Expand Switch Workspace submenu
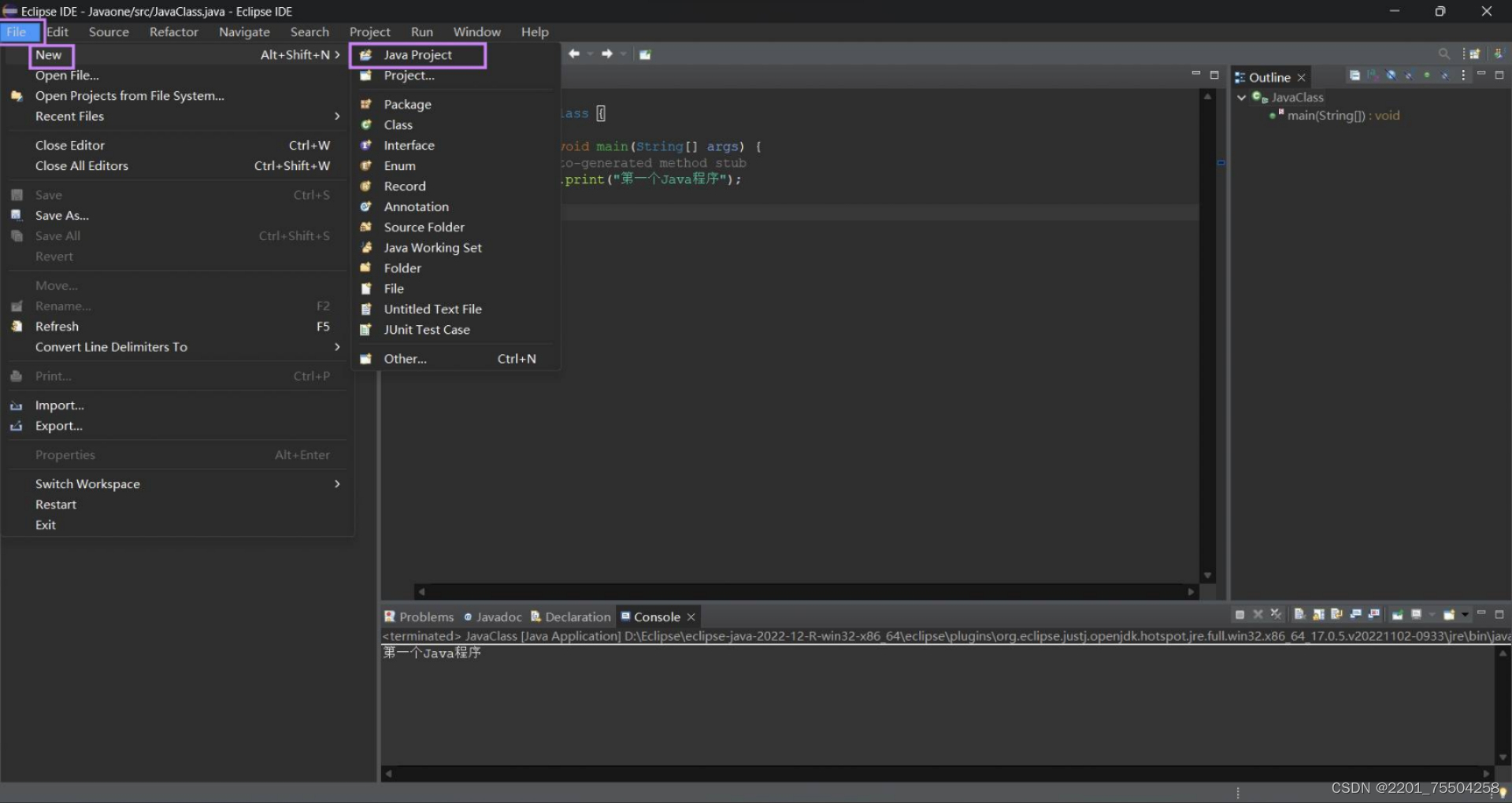Screen dimensions: 1512x803 pyautogui.click(x=177, y=483)
